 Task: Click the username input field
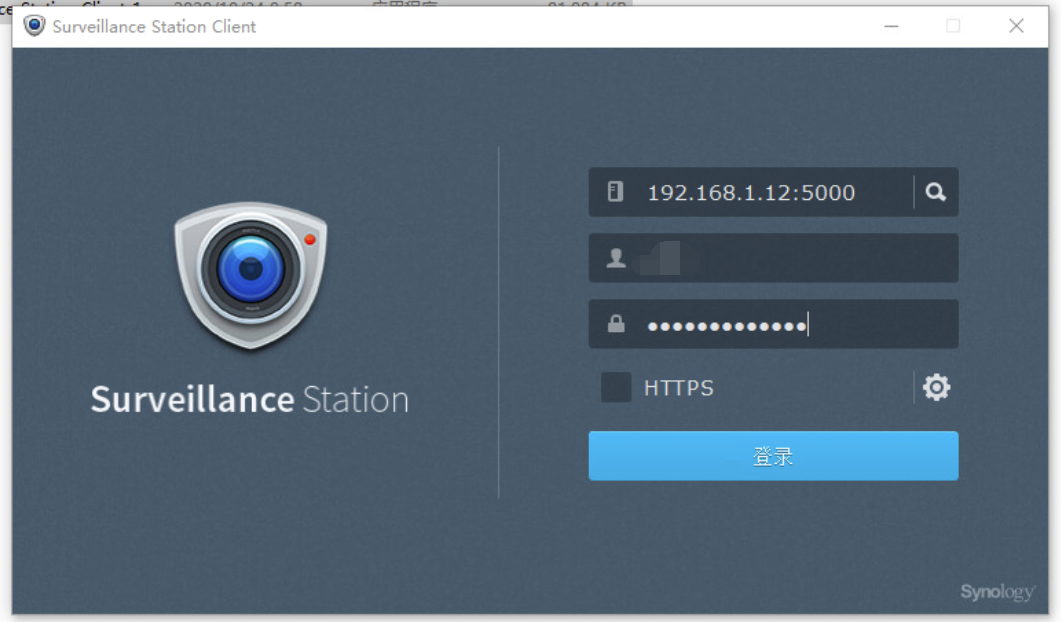coord(773,258)
